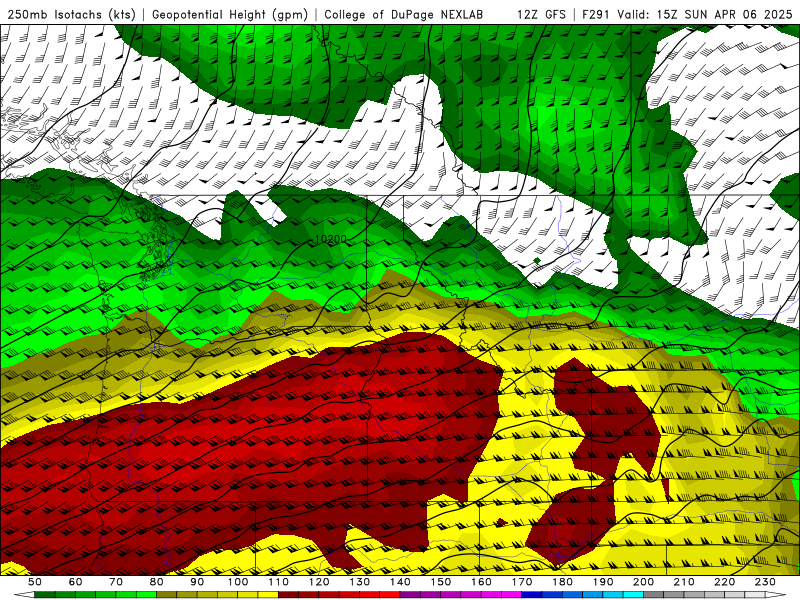800x600 pixels.
Task: Click the legend value "60"
Action: 76,582
